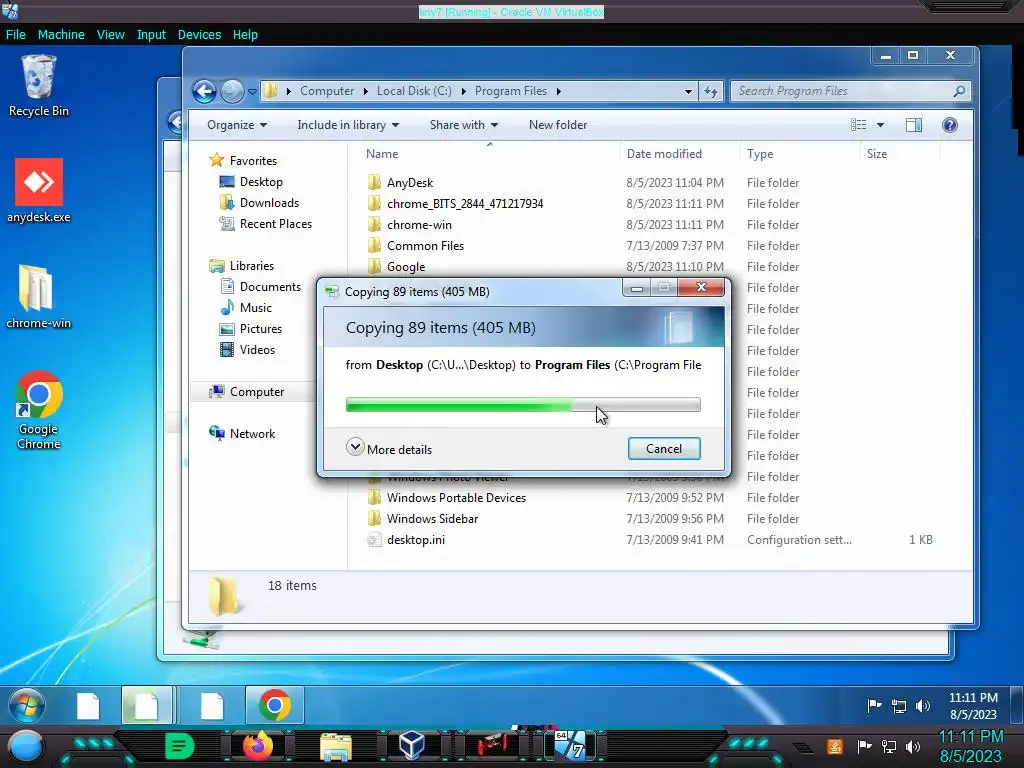Screen dimensions: 1024x768
Task: Open the Windows 7 Start orb
Action: click(x=27, y=705)
